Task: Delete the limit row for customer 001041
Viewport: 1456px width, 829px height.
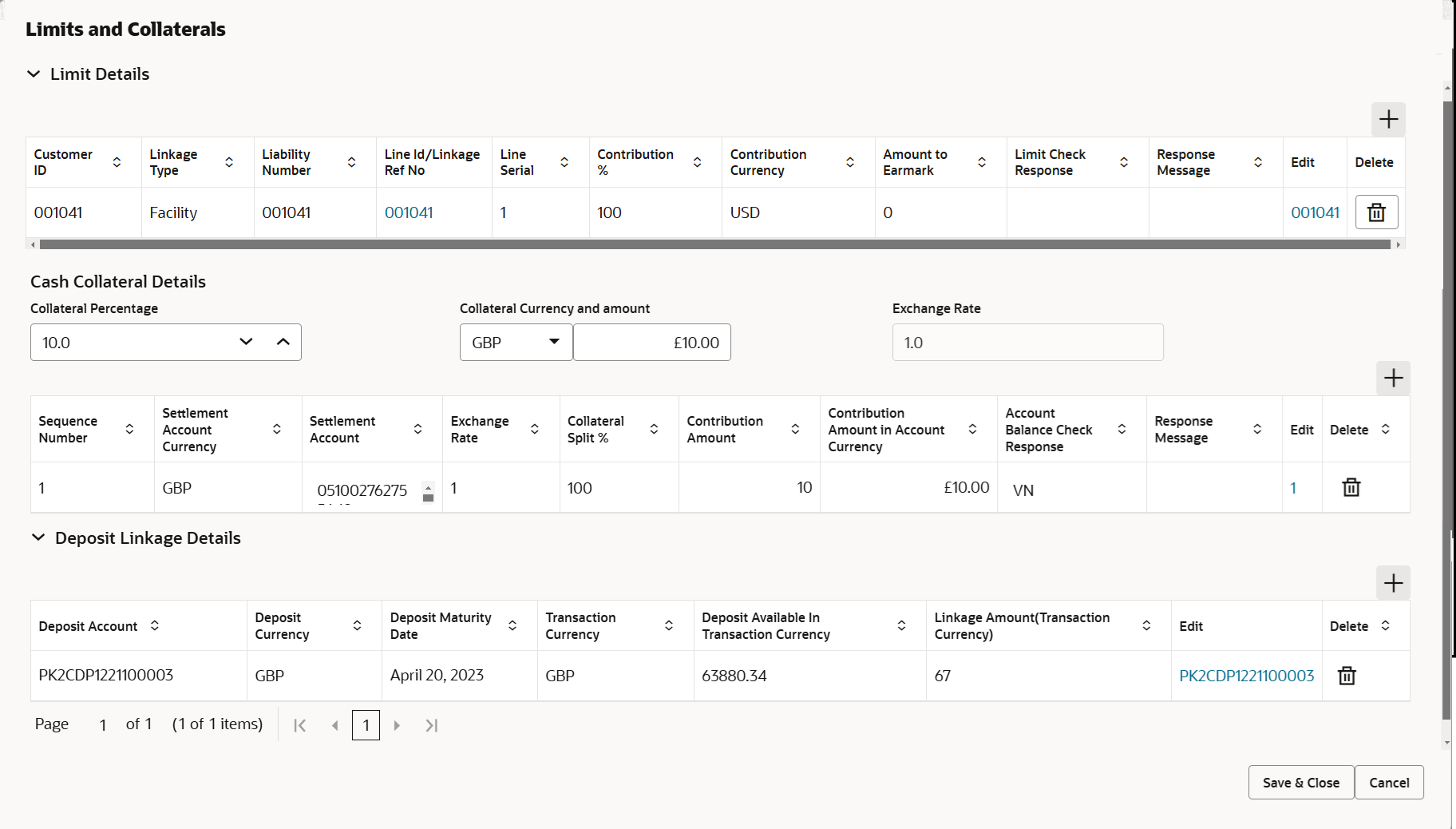Action: click(1375, 212)
